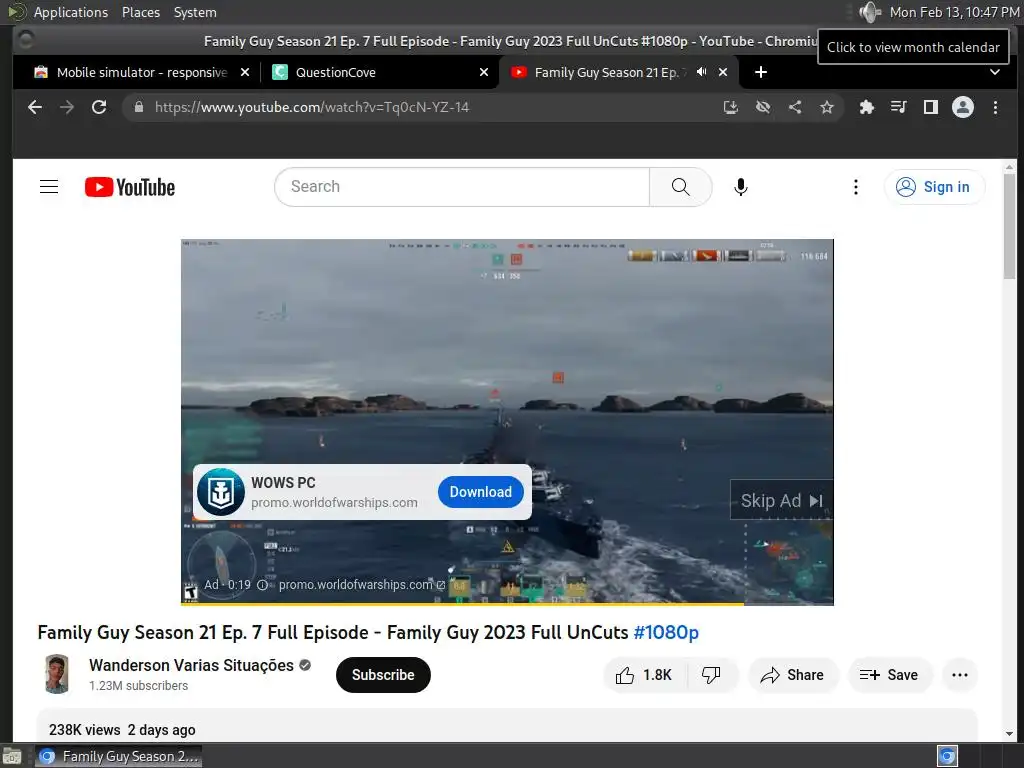This screenshot has height=768, width=1024.
Task: Like the video thumbs up
Action: tap(644, 675)
